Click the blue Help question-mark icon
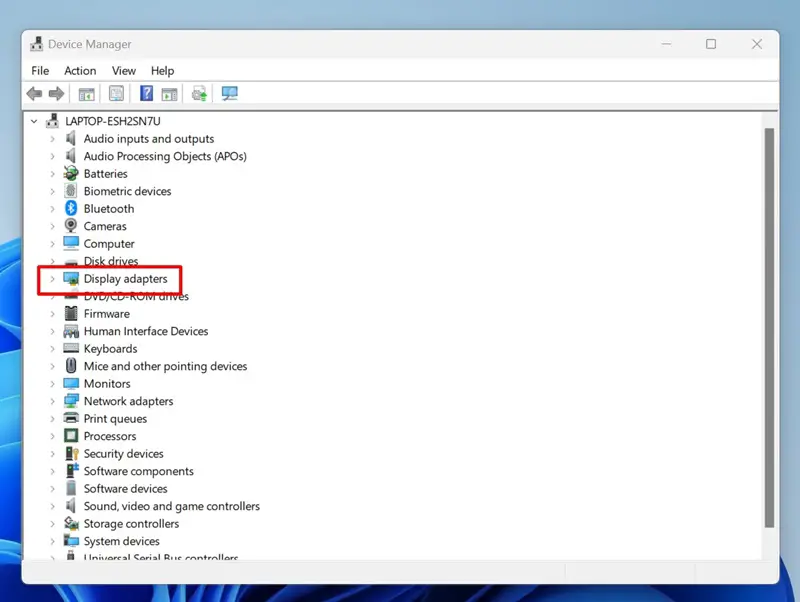Viewport: 800px width, 602px height. tap(146, 93)
